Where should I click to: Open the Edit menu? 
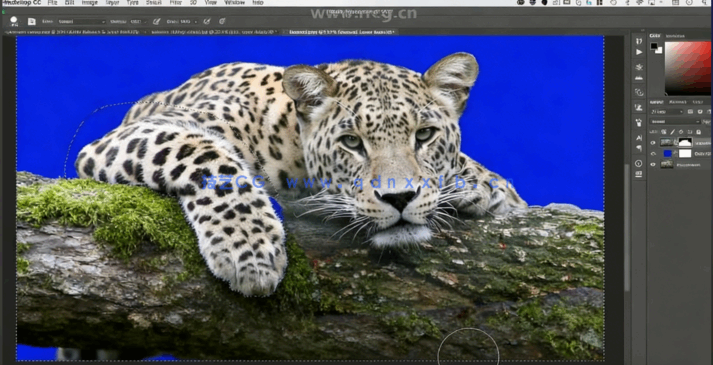point(69,2)
